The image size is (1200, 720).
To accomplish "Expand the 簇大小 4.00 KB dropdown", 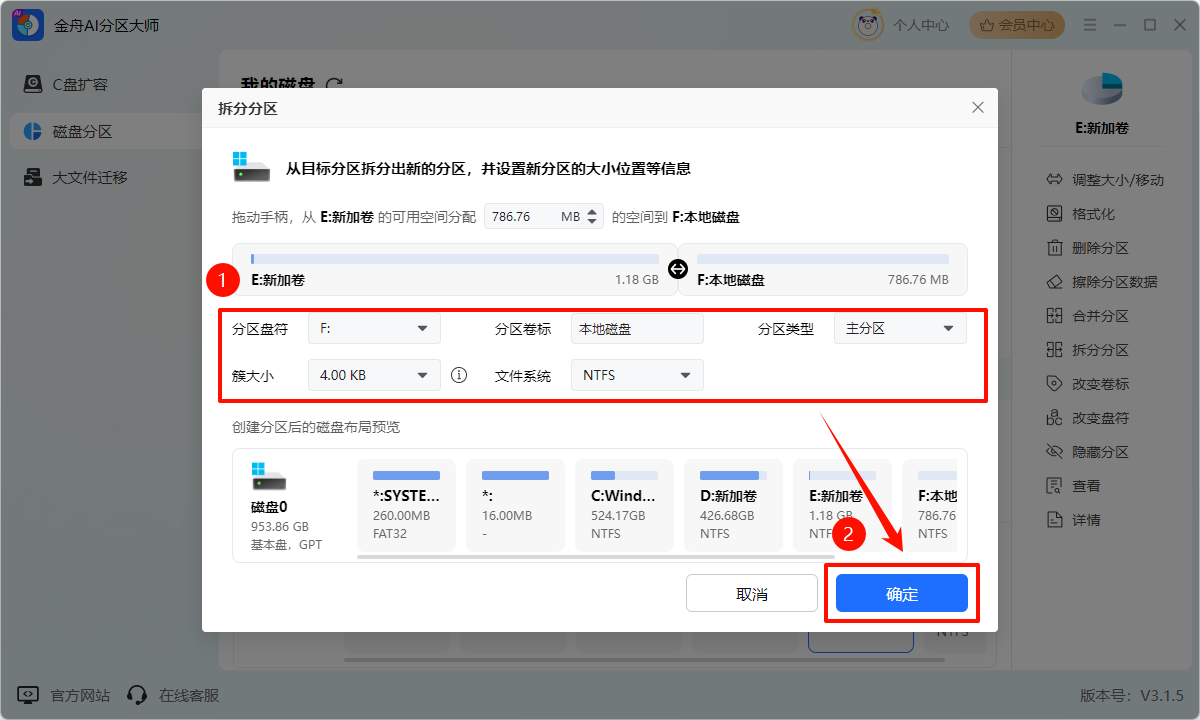I will click(x=373, y=375).
